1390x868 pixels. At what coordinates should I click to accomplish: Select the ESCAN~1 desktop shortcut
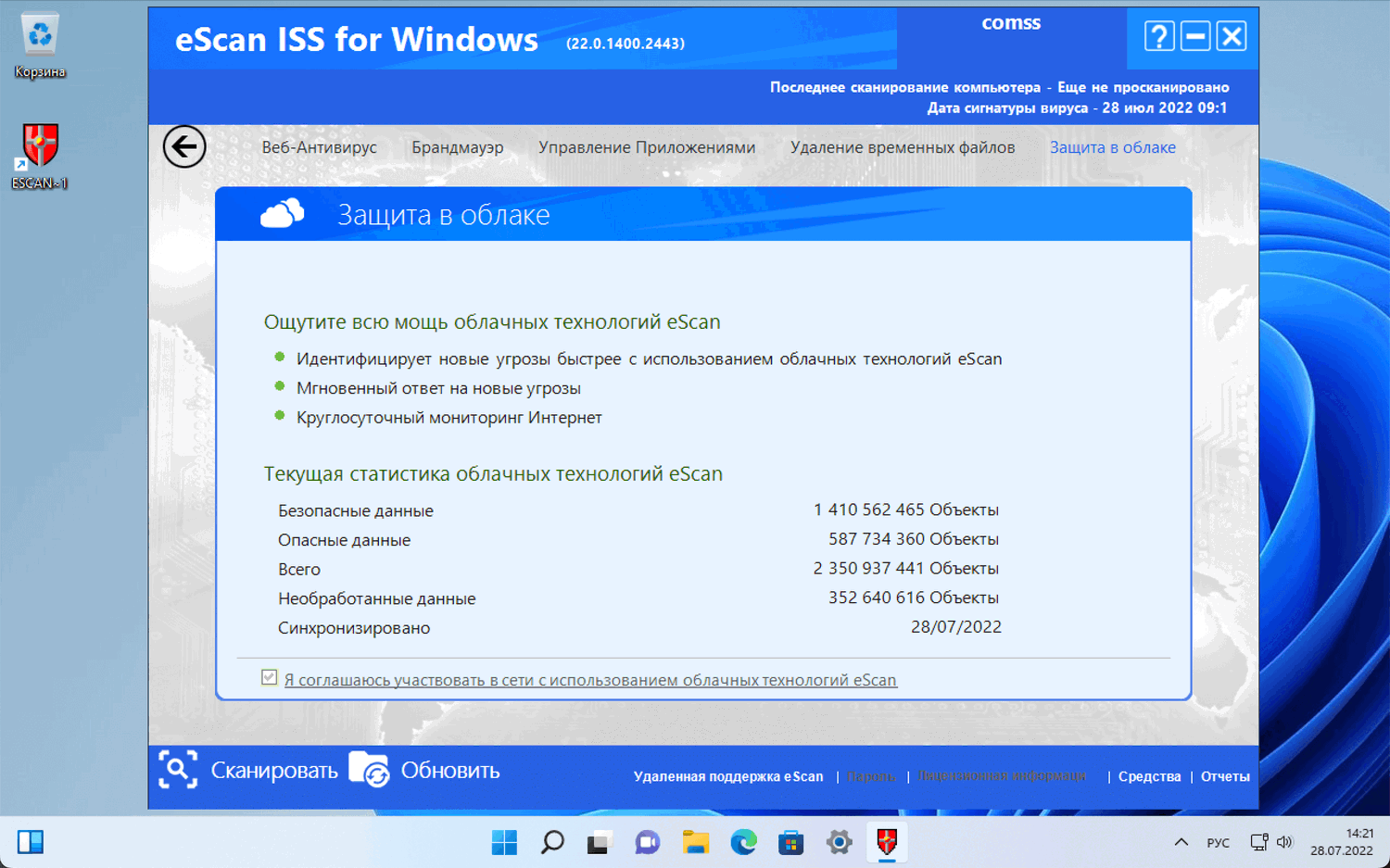40,157
